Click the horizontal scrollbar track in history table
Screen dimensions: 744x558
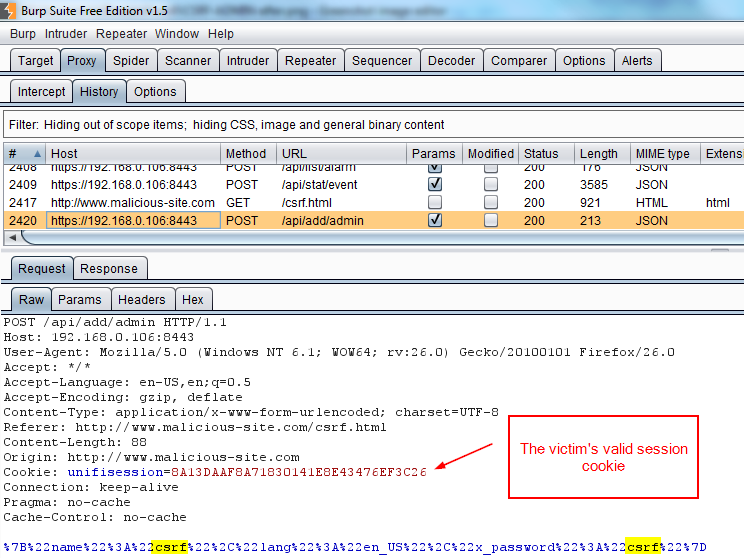point(382,237)
